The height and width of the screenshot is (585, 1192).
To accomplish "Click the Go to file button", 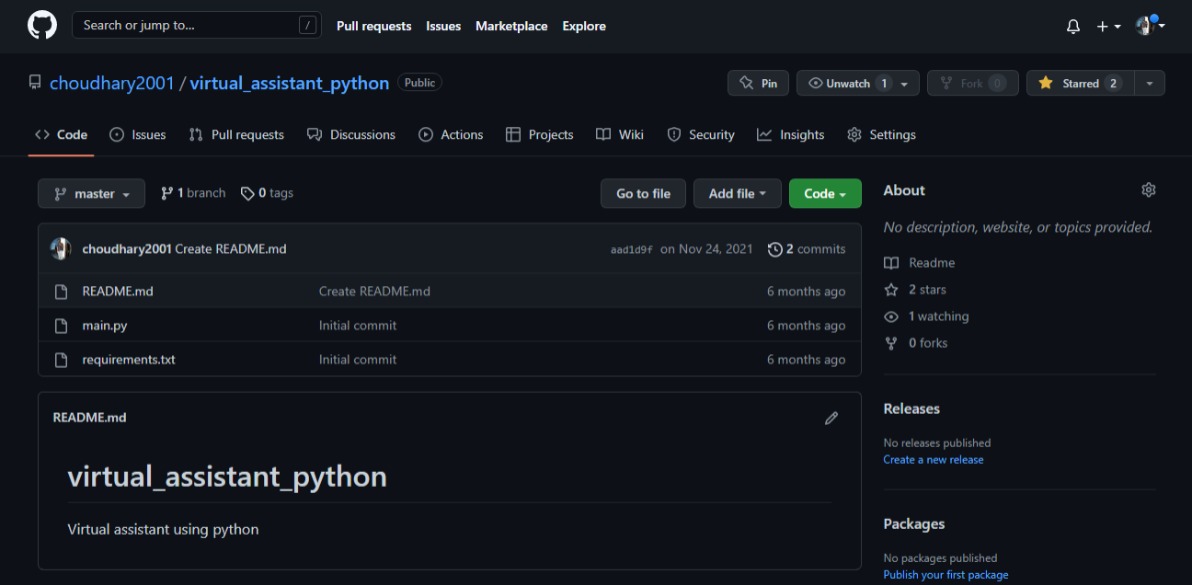I will [x=643, y=194].
